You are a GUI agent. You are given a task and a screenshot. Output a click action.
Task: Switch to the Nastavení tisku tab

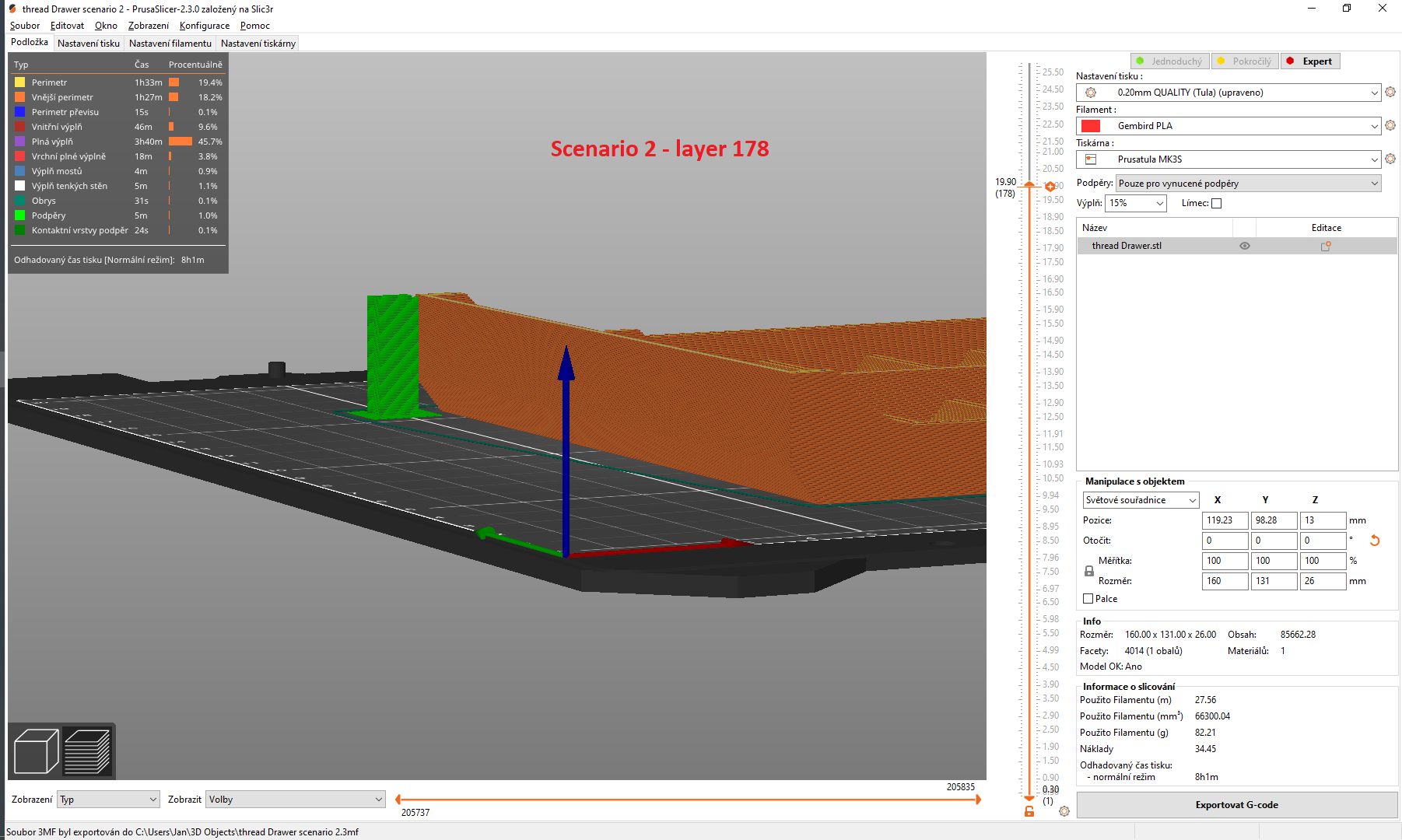click(88, 43)
